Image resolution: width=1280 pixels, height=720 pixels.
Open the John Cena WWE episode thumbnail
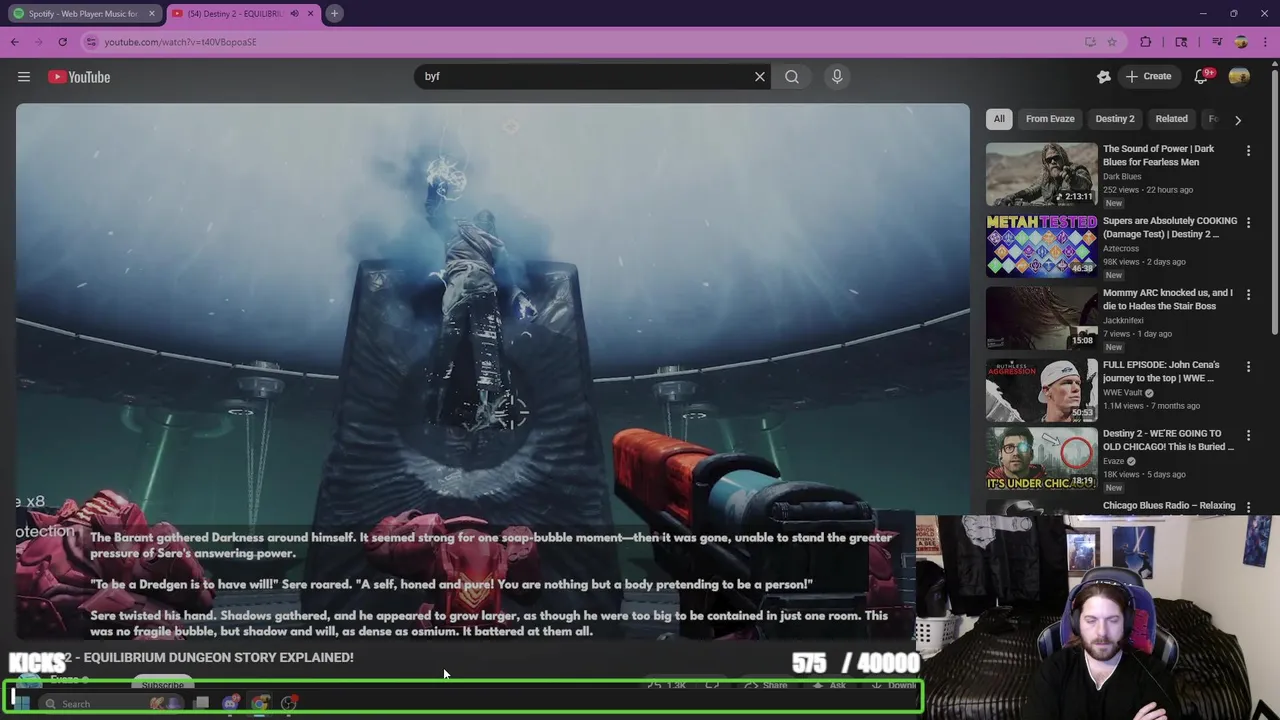coord(1041,390)
